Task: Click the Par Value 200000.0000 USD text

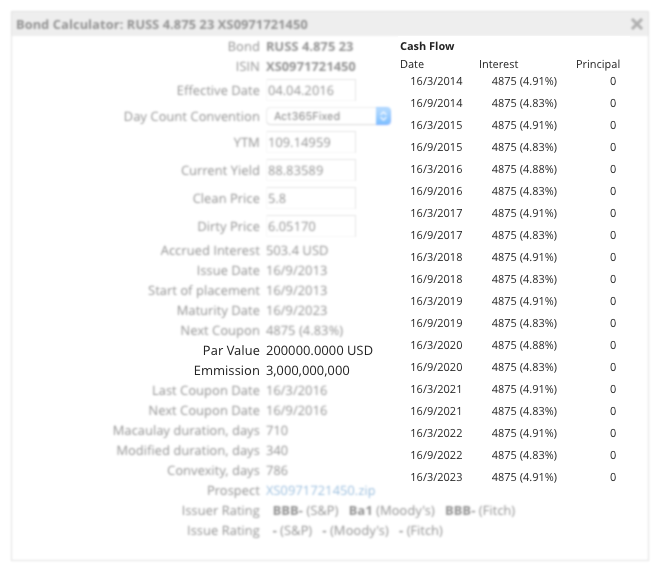Action: [x=319, y=350]
